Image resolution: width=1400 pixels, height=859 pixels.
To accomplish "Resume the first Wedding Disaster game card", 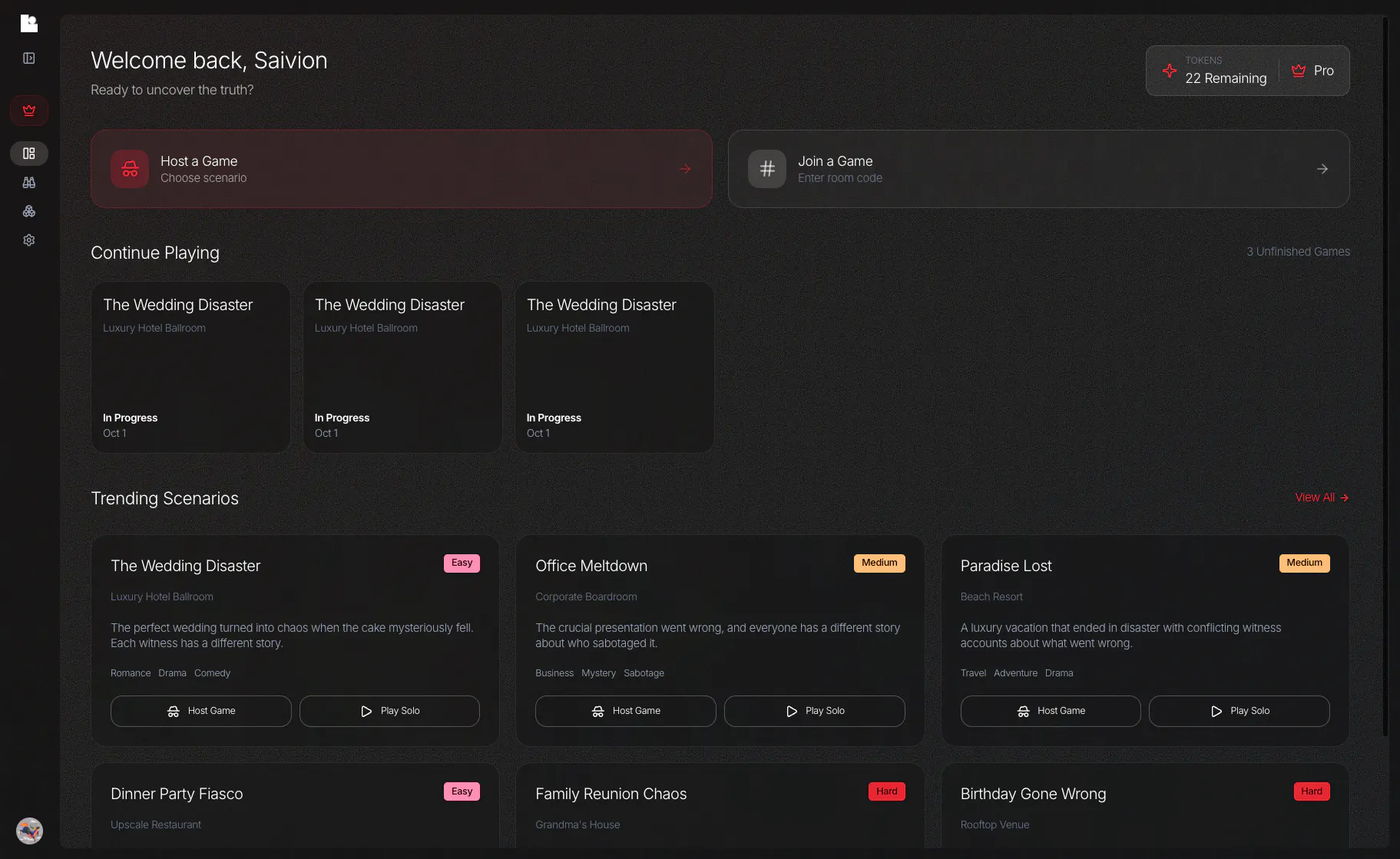I will coord(190,367).
